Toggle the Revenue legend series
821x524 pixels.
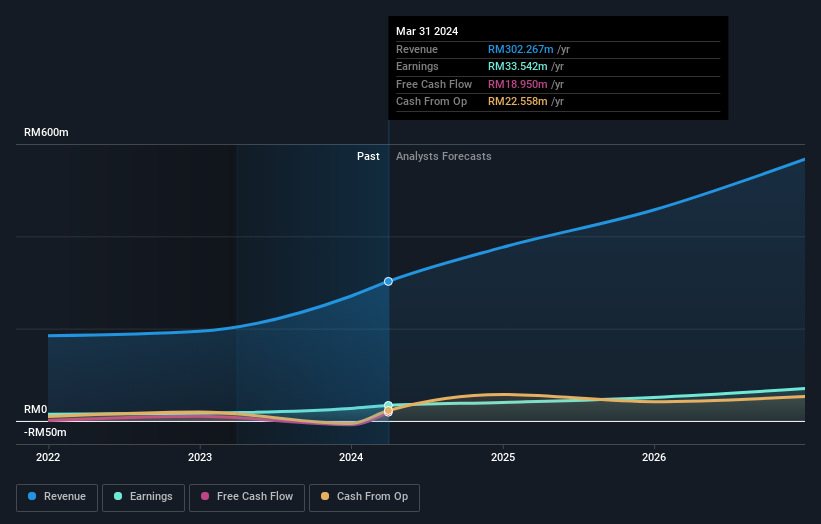[x=57, y=497]
